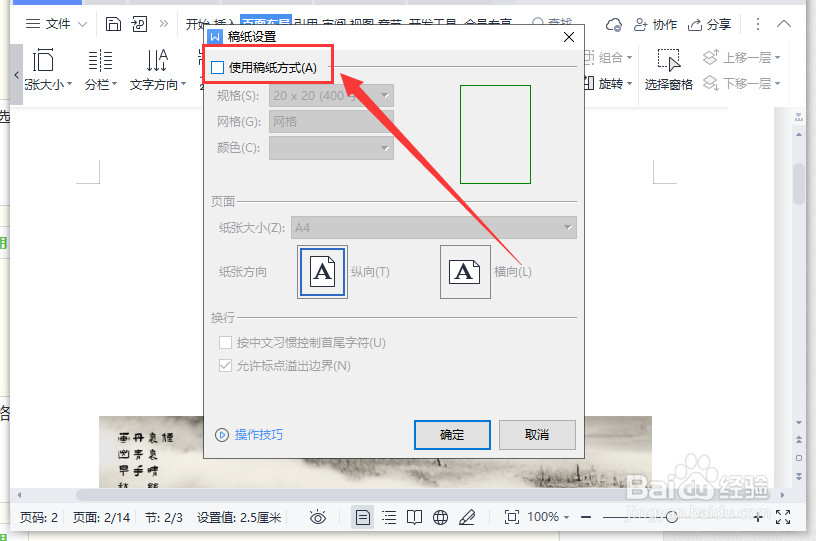Screen dimensions: 816x541
Task: Enable writing mode pen icon
Action: point(467,517)
